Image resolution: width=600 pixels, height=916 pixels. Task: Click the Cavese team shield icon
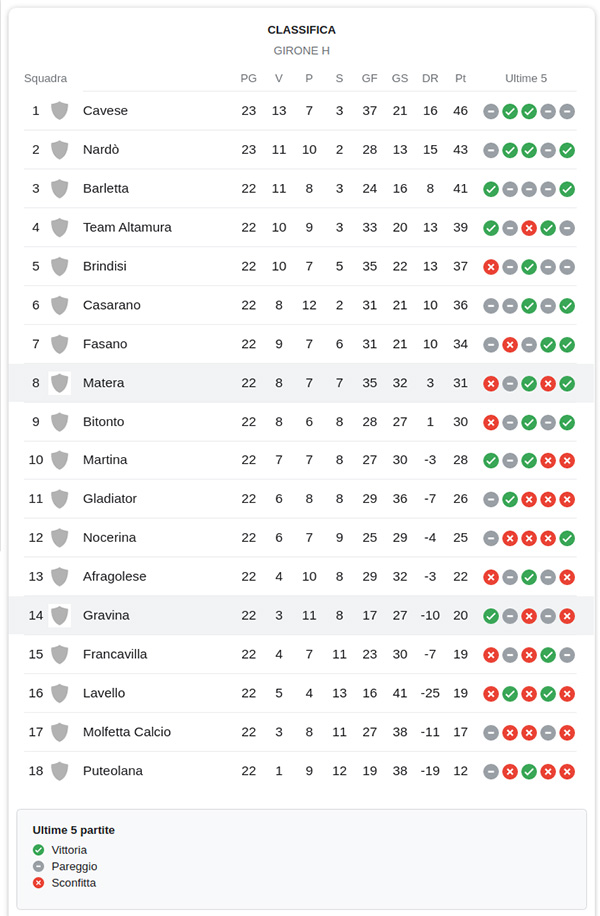tap(60, 110)
